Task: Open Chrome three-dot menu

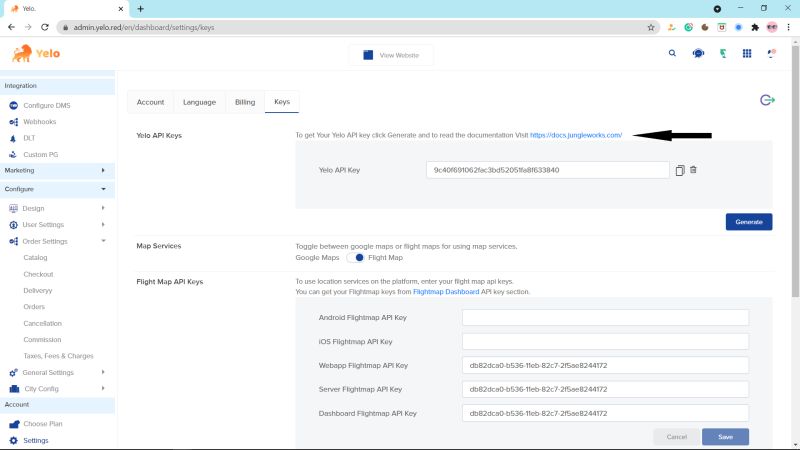Action: 789,28
